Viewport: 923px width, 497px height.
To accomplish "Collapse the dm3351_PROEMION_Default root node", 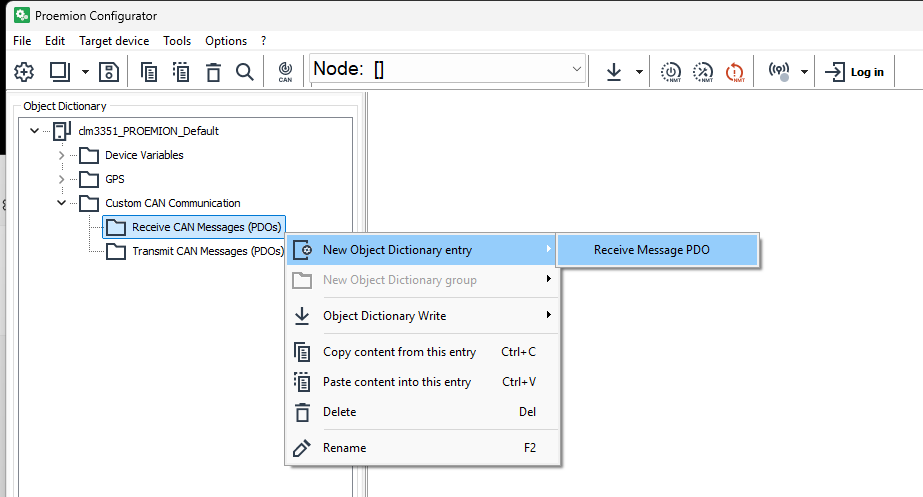I will tap(35, 131).
